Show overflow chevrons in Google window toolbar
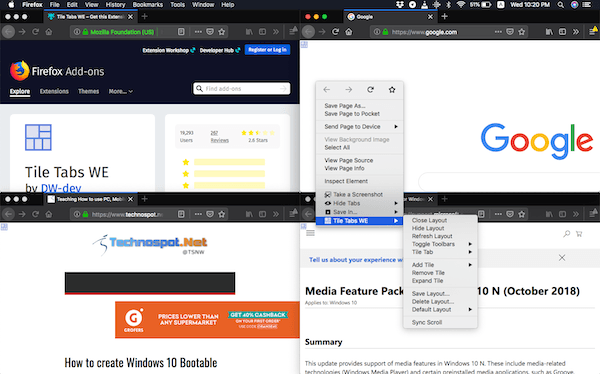Viewport: 600px width, 374px height. (576, 32)
